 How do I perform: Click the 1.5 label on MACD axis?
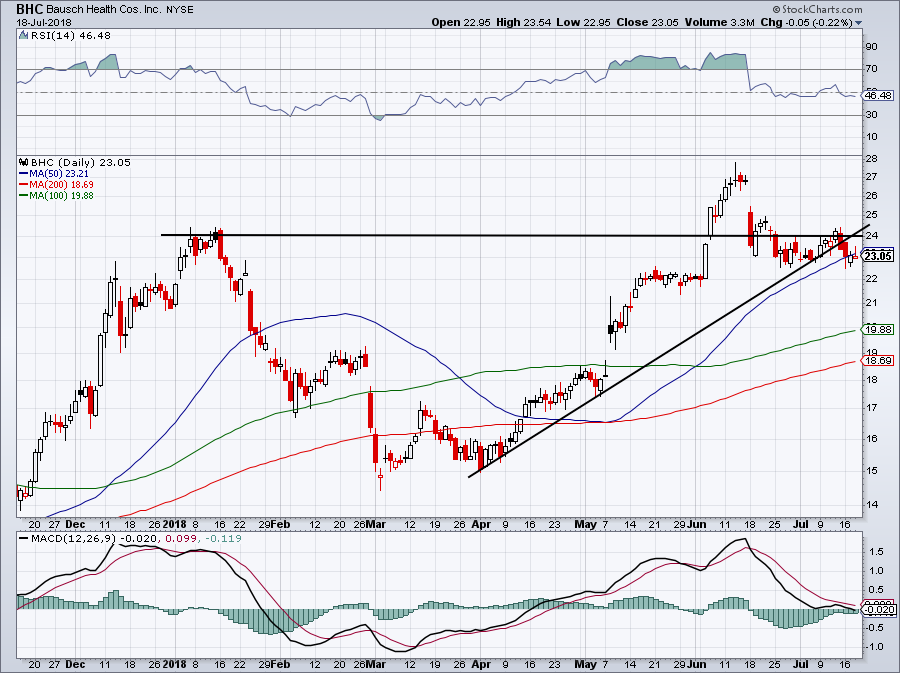tap(876, 551)
